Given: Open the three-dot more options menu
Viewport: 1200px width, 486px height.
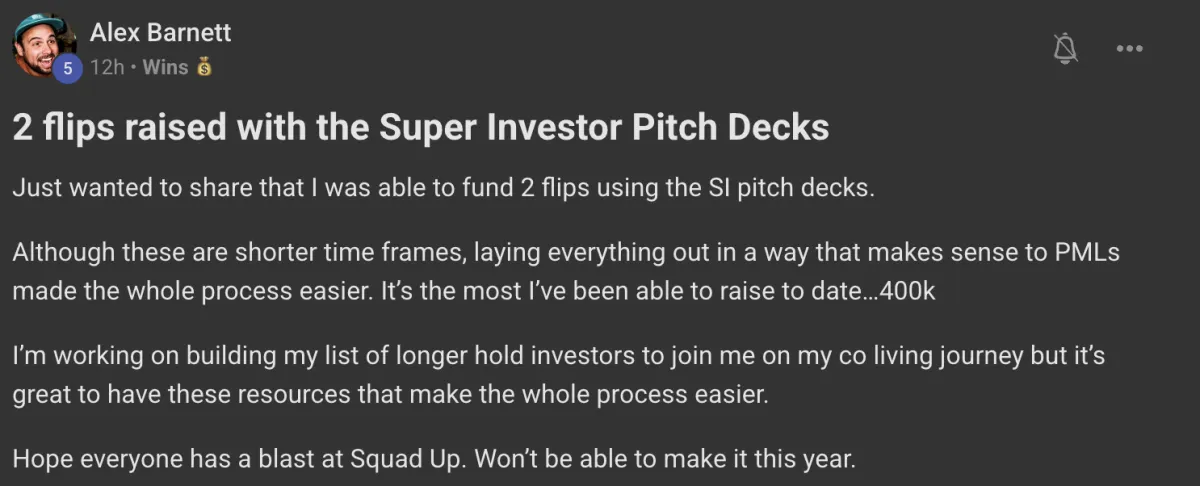Looking at the screenshot, I should pos(1129,48).
